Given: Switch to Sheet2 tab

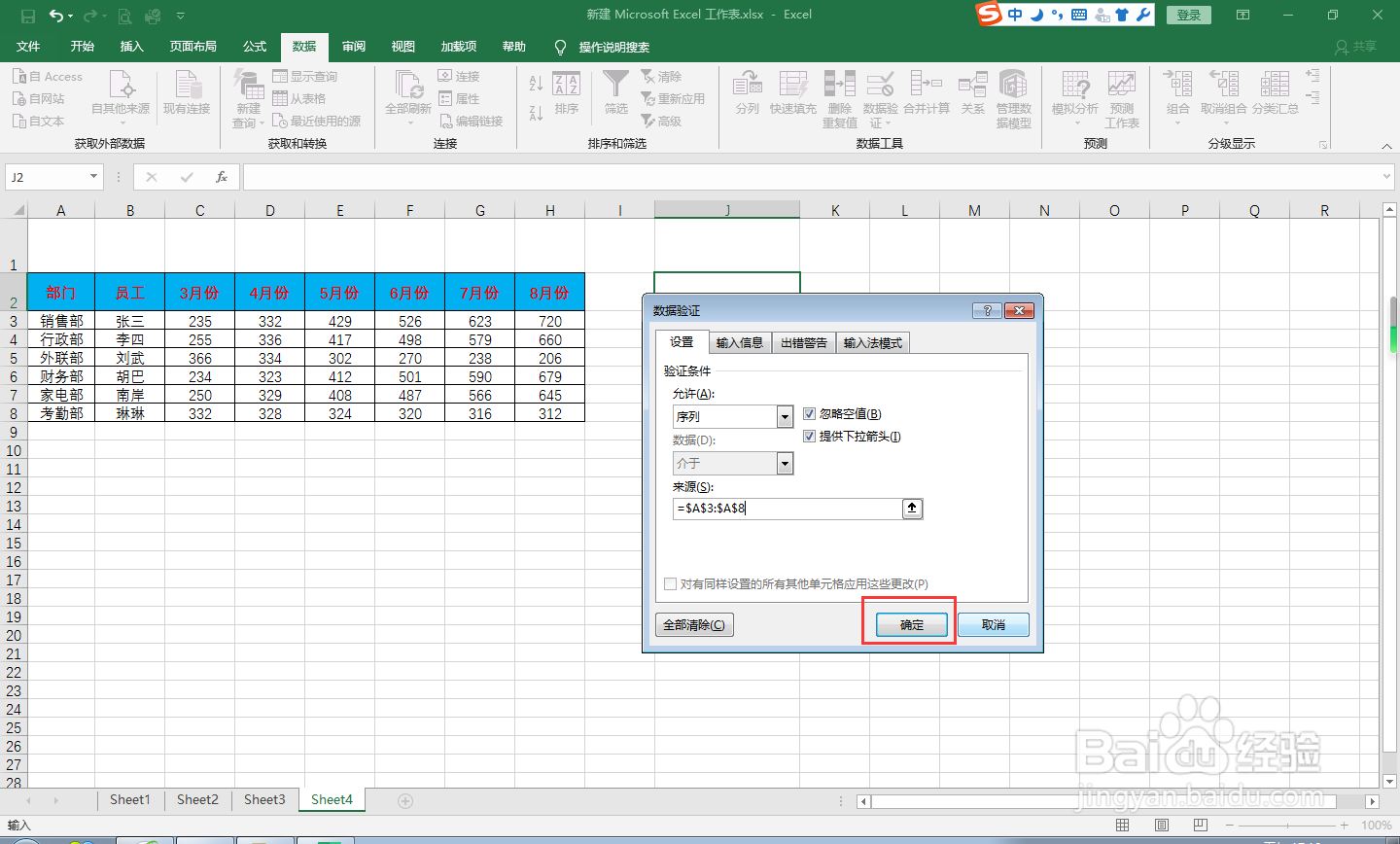Looking at the screenshot, I should click(197, 800).
